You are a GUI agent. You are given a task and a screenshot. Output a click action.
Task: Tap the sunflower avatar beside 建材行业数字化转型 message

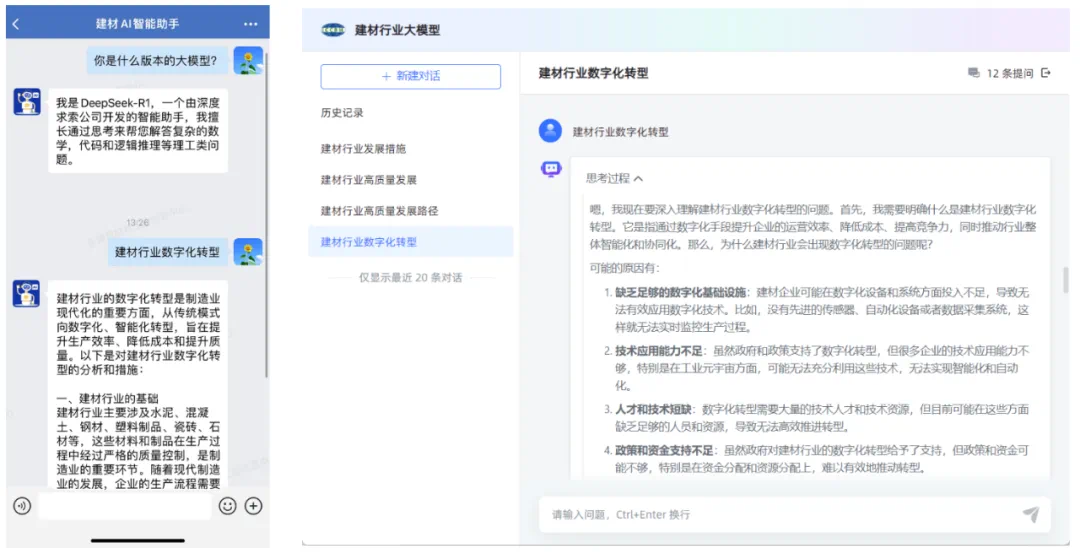point(248,252)
